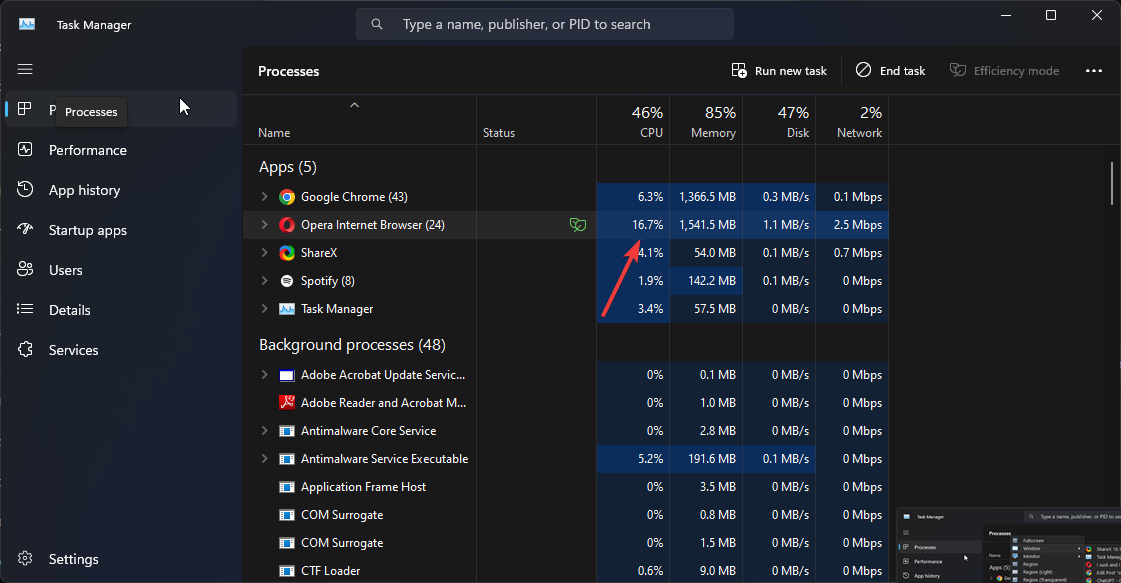Viewport: 1121px width, 583px height.
Task: Click the process list vertical scrollbar
Action: 1112,182
